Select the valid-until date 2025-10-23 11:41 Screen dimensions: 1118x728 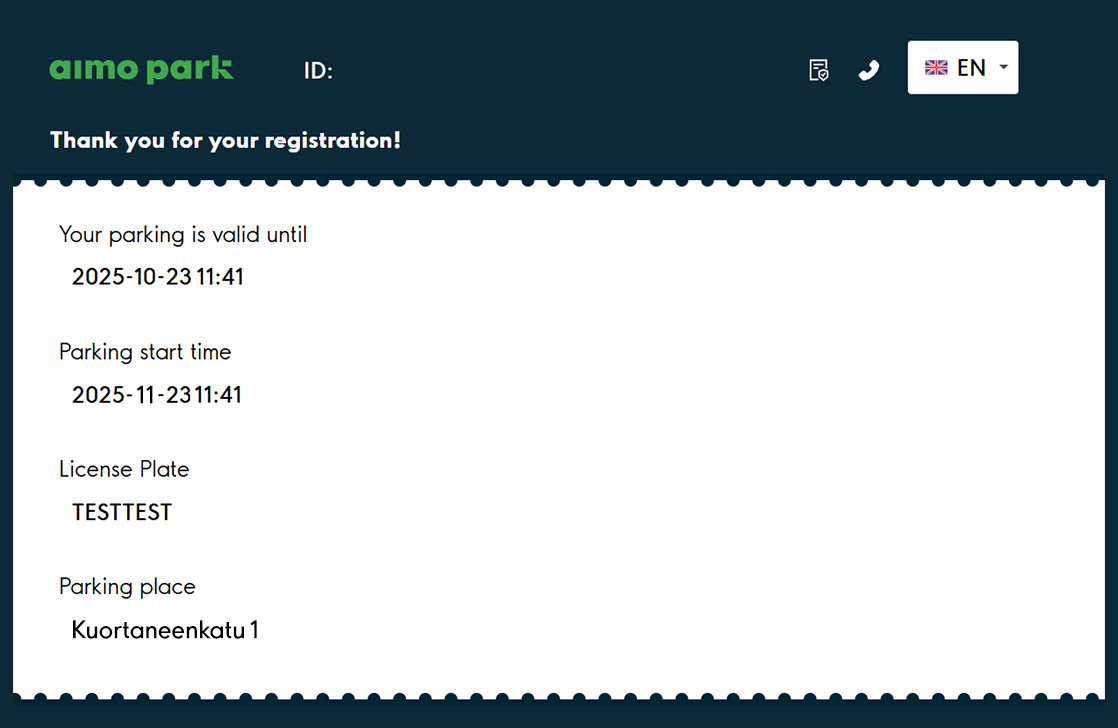(x=158, y=277)
